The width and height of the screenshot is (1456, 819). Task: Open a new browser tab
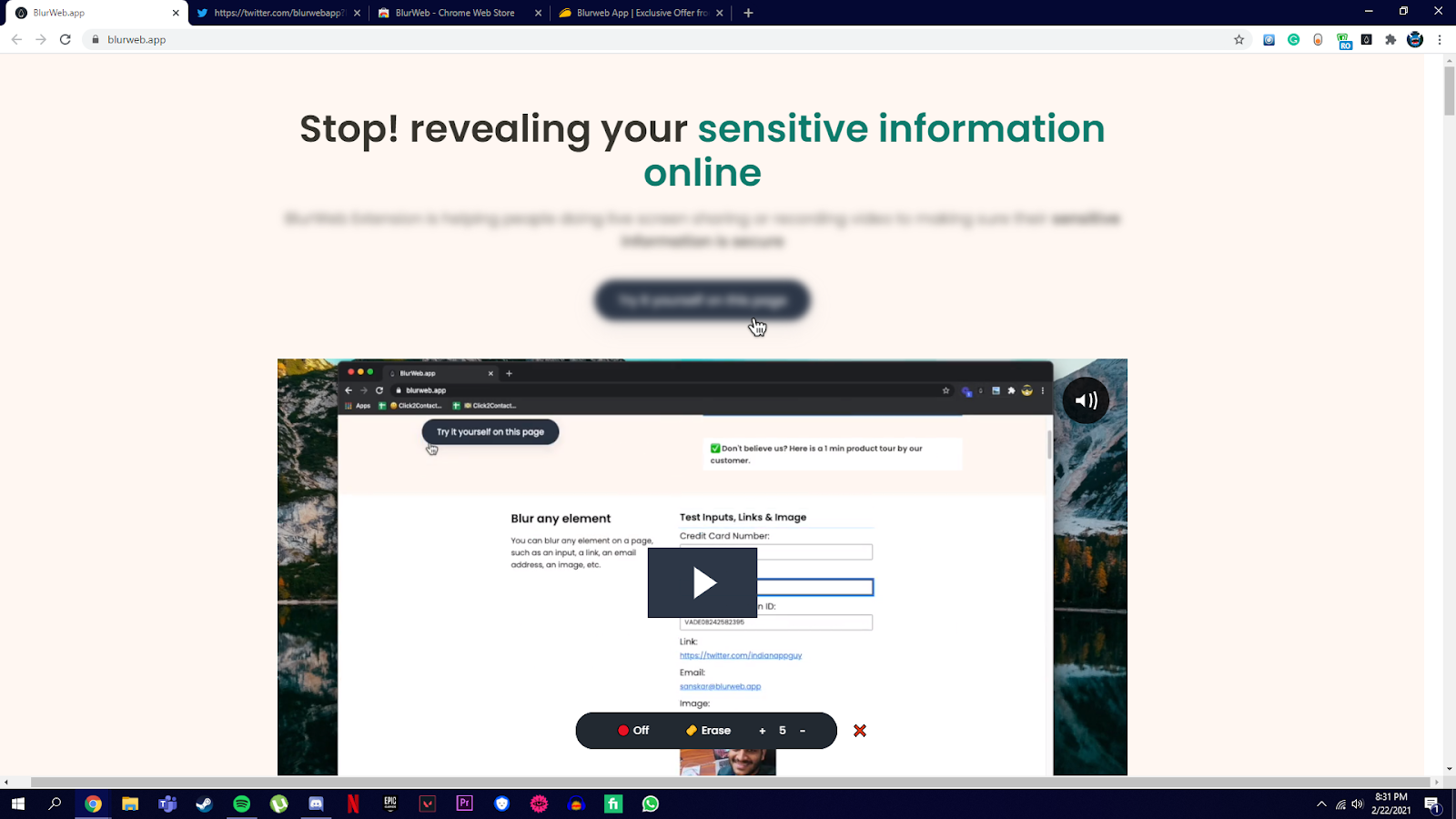pos(748,13)
